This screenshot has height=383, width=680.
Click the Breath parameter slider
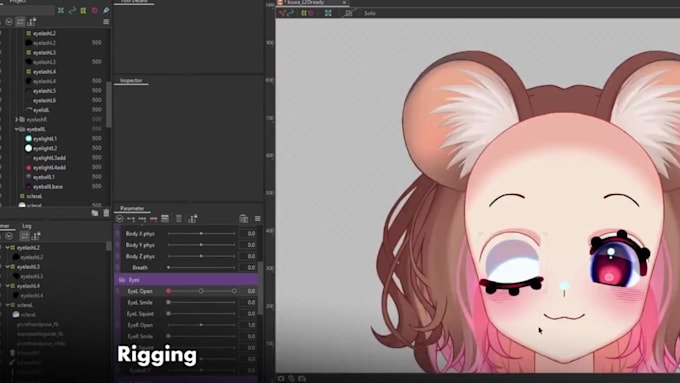click(x=201, y=267)
